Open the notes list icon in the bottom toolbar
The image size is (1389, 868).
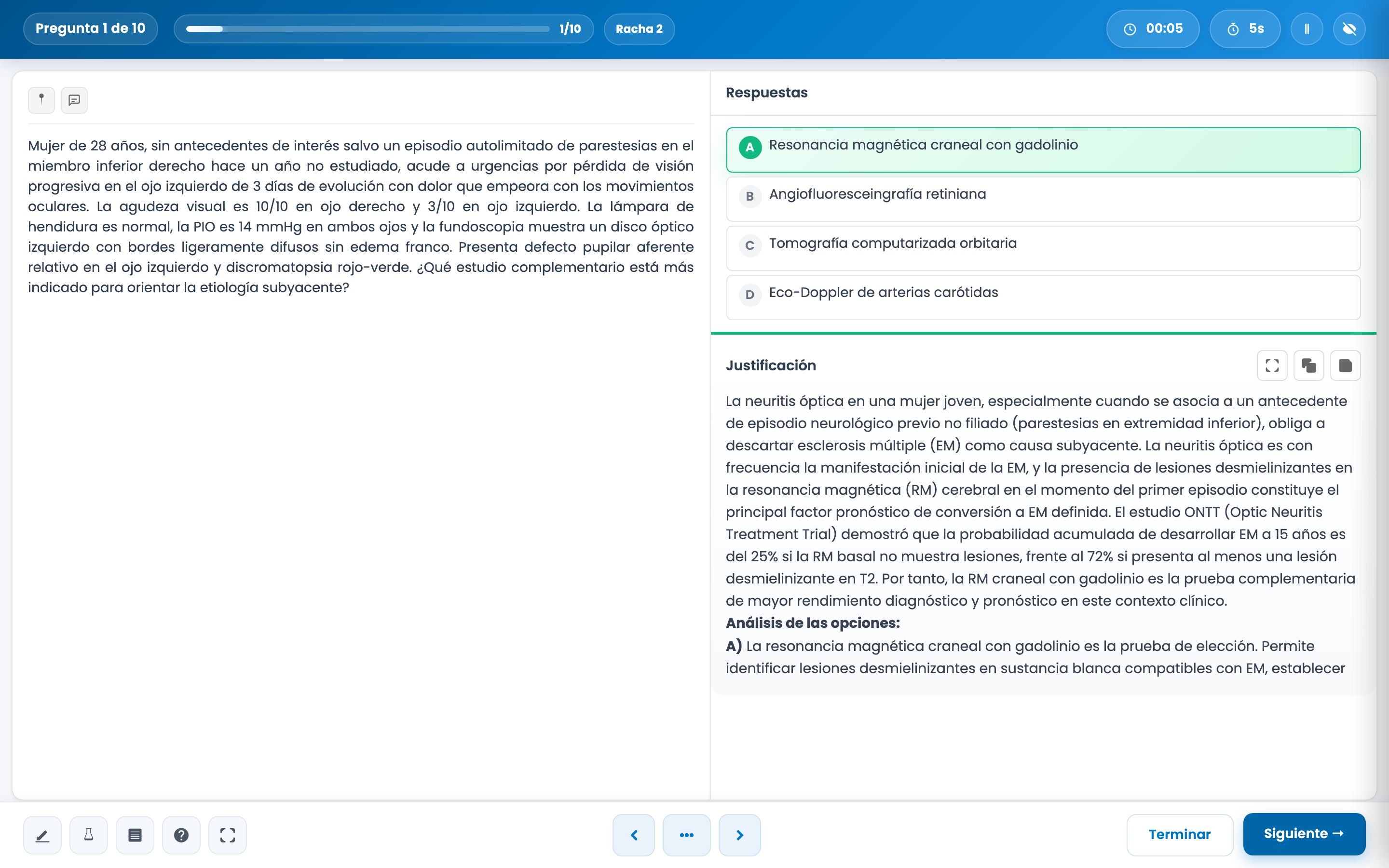[135, 835]
